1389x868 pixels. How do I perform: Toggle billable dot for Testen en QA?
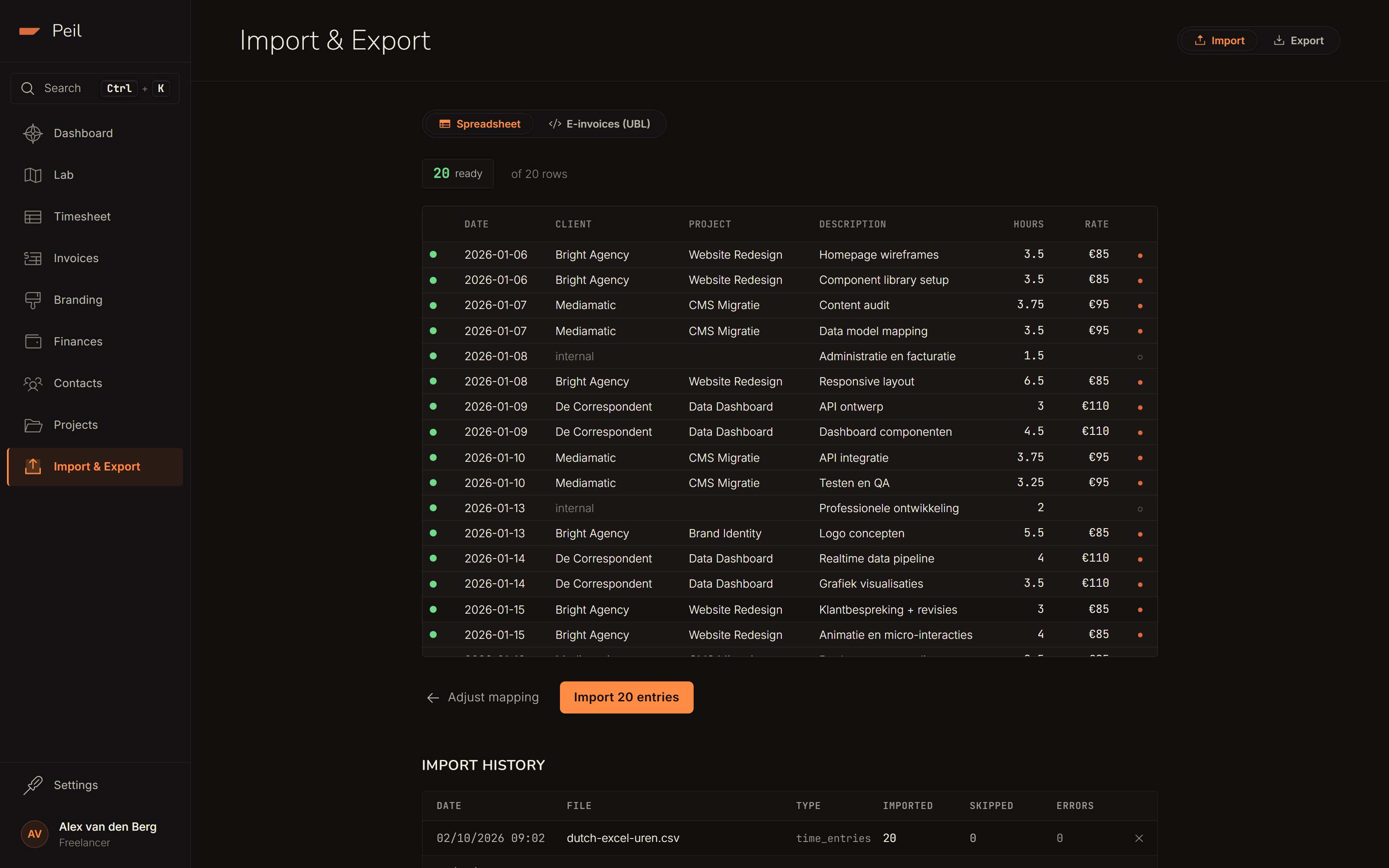[x=1140, y=483]
